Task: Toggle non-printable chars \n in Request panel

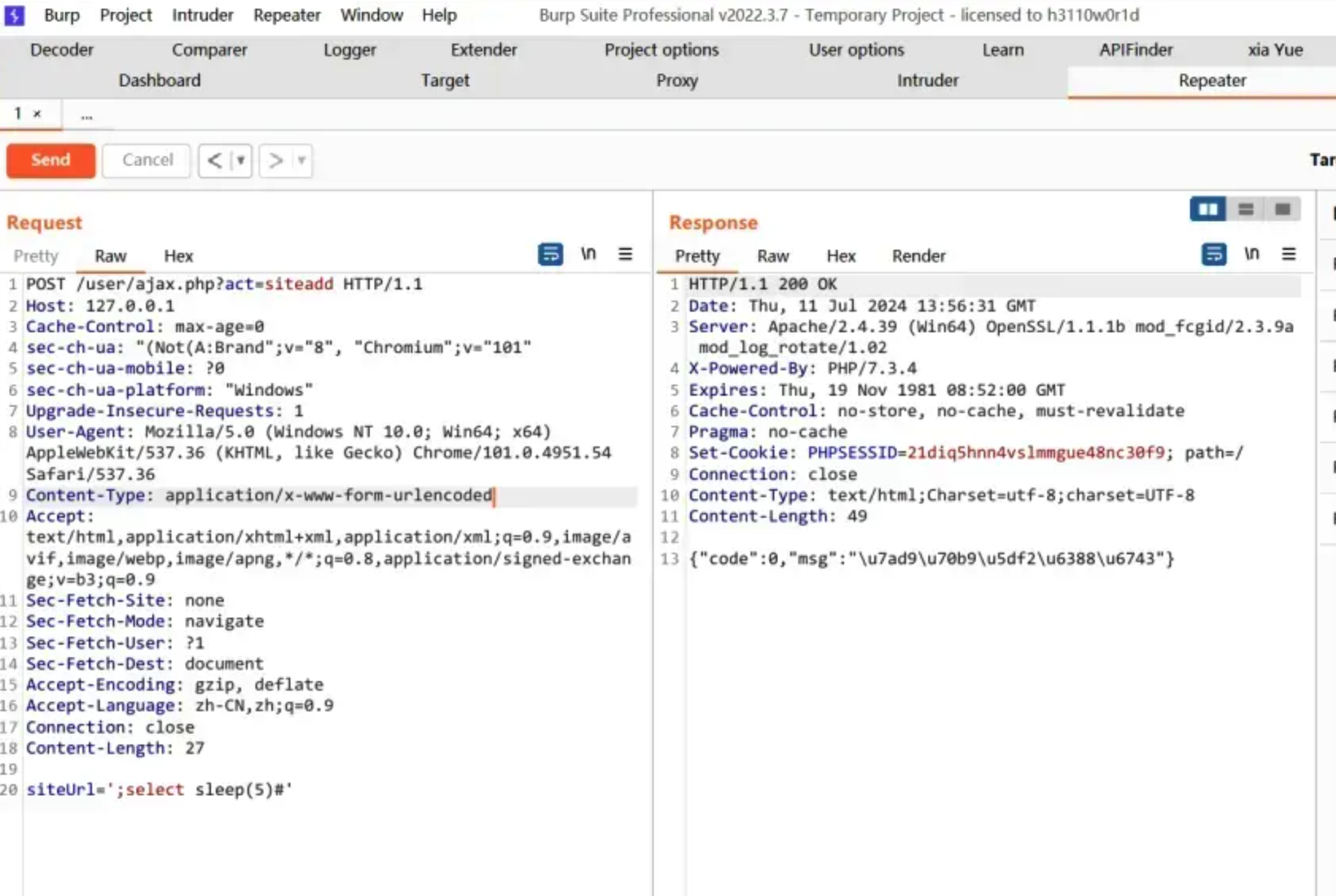Action: pyautogui.click(x=588, y=254)
